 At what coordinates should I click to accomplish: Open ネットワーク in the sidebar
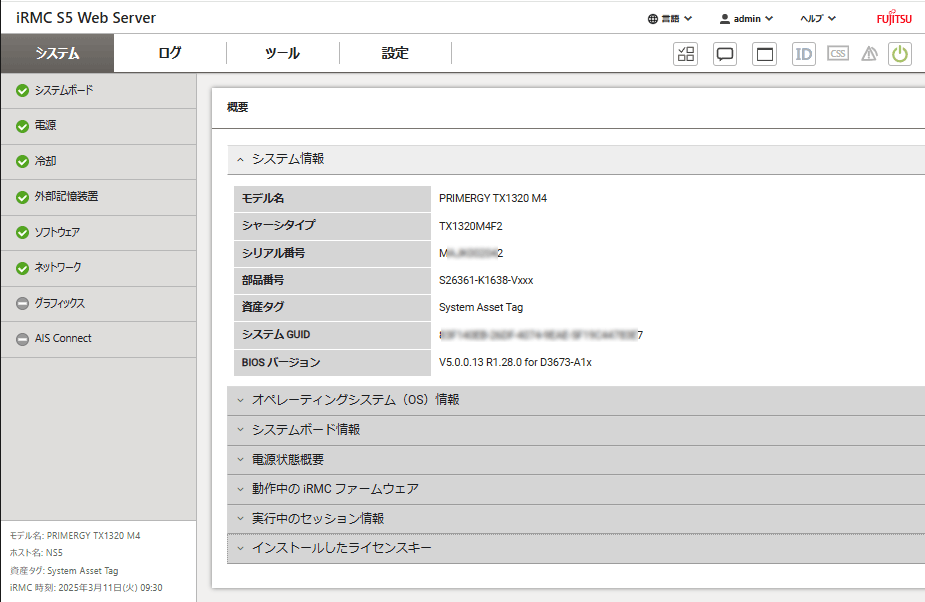(99, 269)
